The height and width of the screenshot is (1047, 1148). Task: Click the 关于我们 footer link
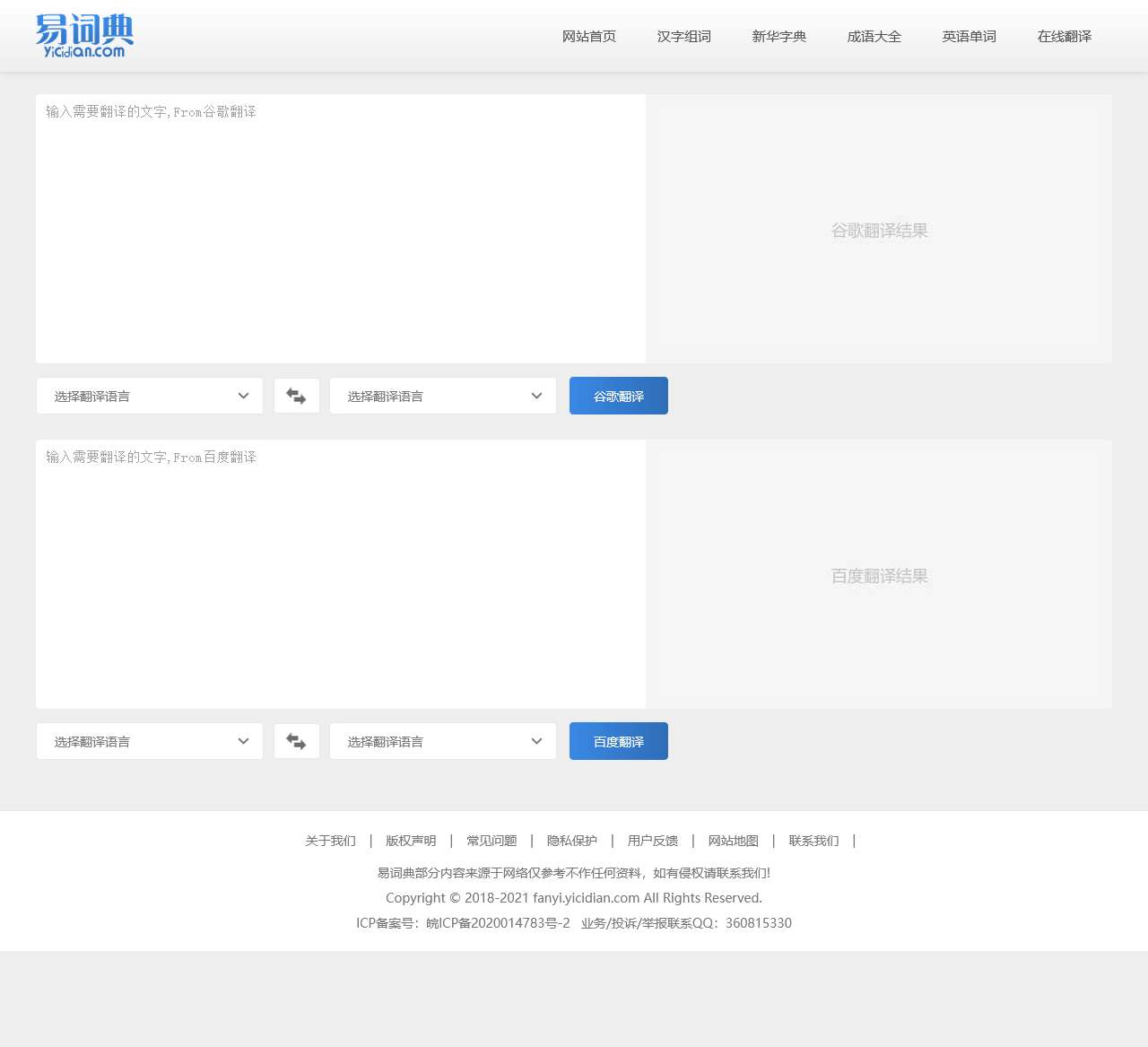coord(329,841)
